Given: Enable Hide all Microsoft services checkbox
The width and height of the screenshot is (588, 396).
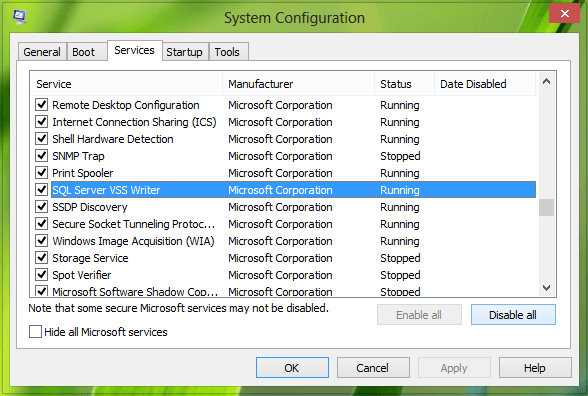Looking at the screenshot, I should (35, 332).
